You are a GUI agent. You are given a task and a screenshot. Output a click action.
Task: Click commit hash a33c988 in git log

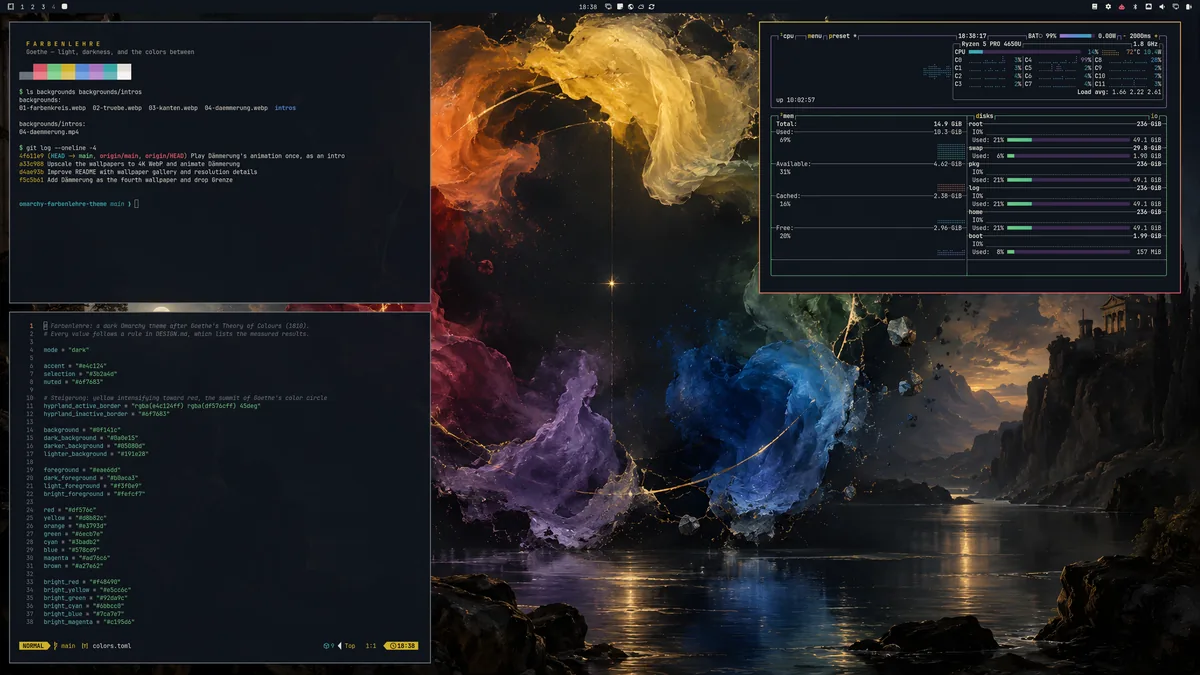[x=32, y=164]
